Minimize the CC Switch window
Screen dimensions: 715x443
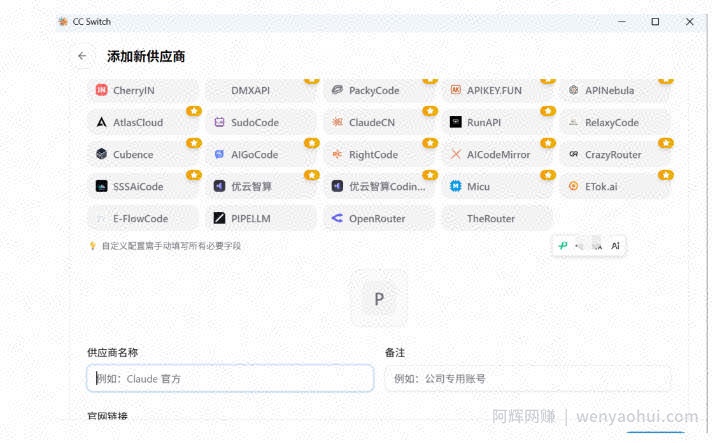tap(622, 21)
